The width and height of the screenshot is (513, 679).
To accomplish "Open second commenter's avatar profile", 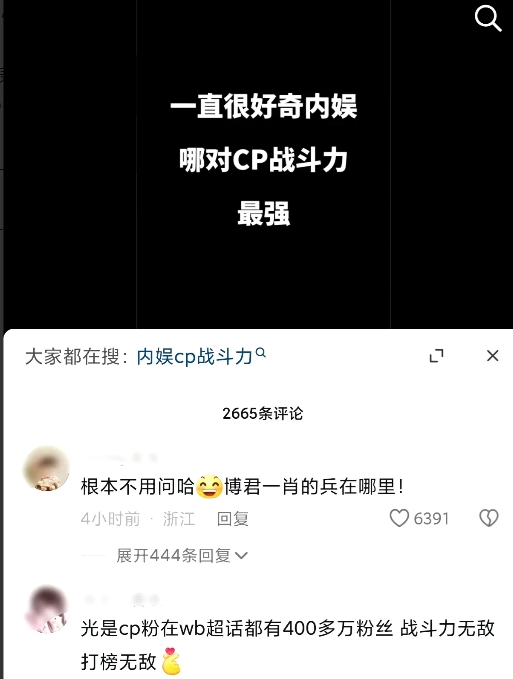I will 47,609.
